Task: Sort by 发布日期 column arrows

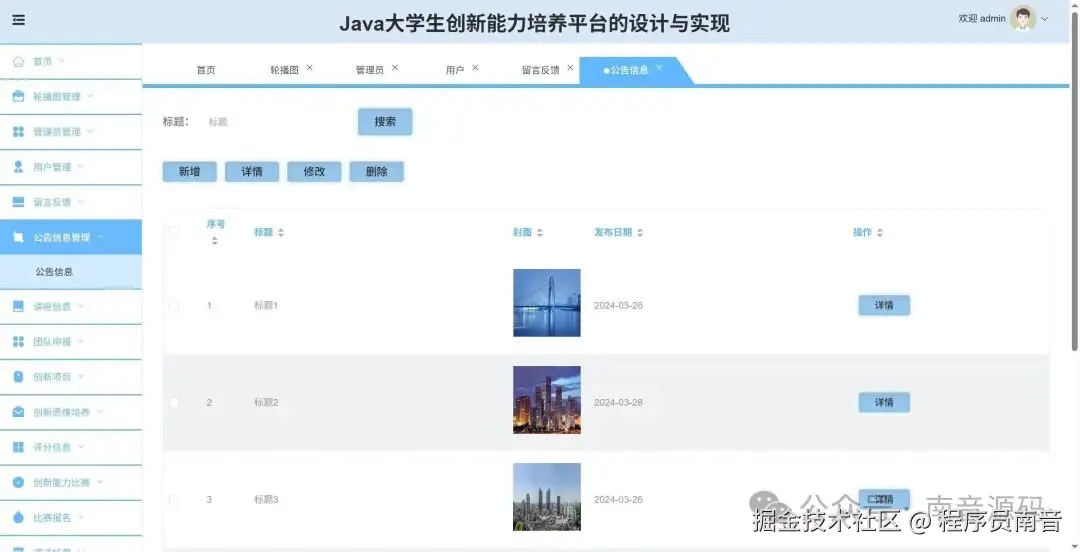Action: [640, 232]
